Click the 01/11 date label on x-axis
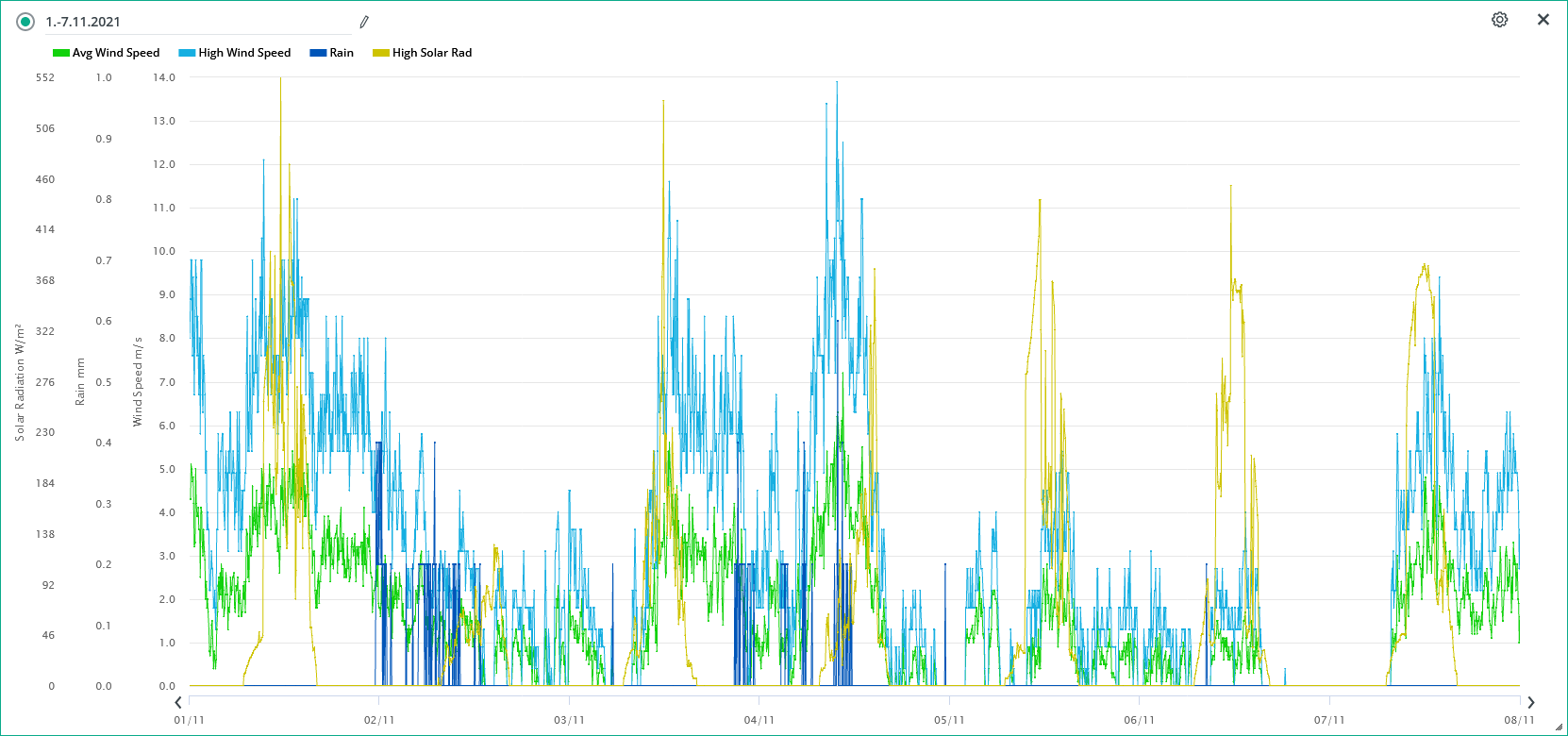This screenshot has width=1568, height=736. [x=190, y=720]
